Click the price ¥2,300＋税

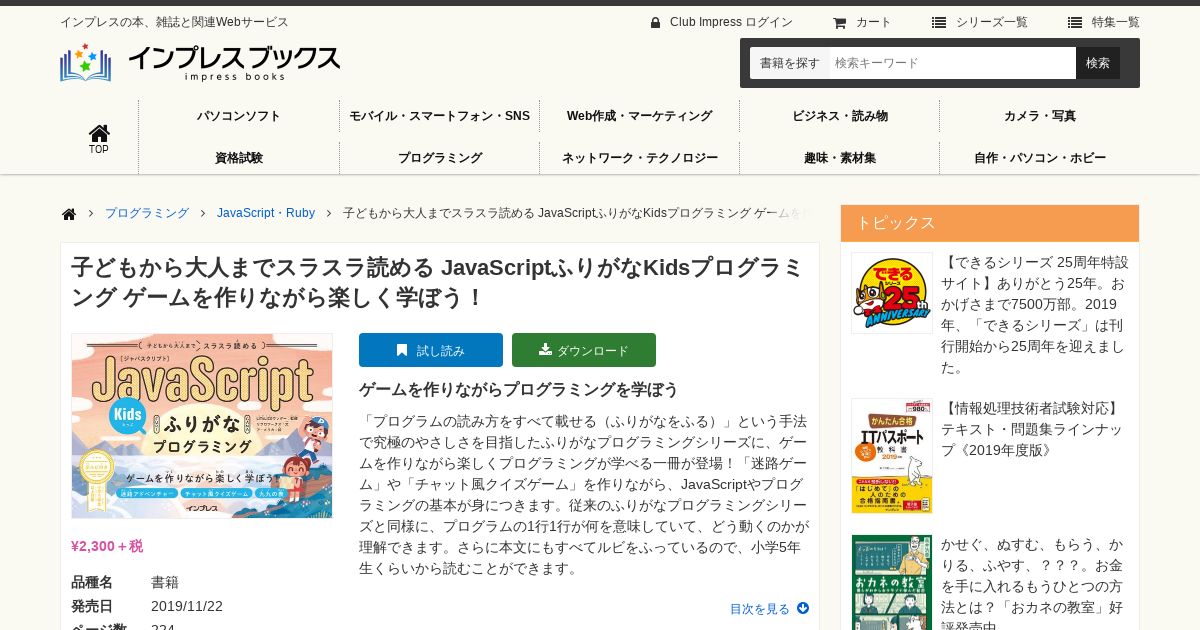click(x=107, y=546)
